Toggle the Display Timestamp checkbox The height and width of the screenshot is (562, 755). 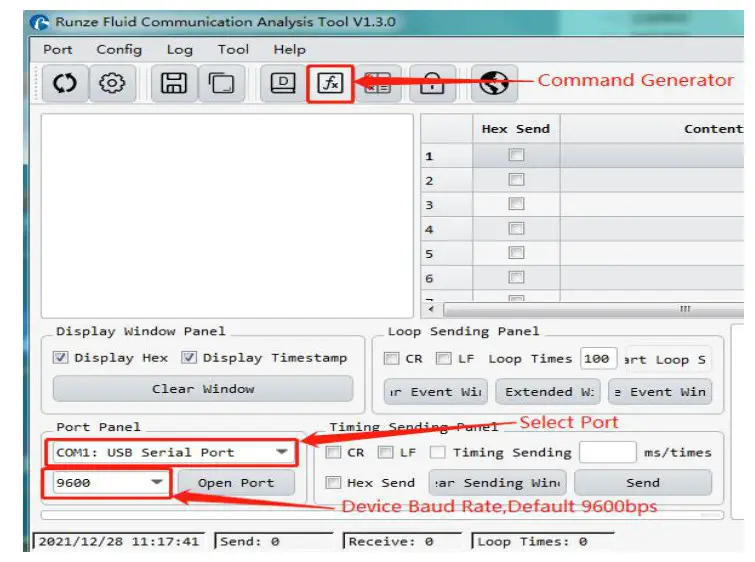[189, 357]
